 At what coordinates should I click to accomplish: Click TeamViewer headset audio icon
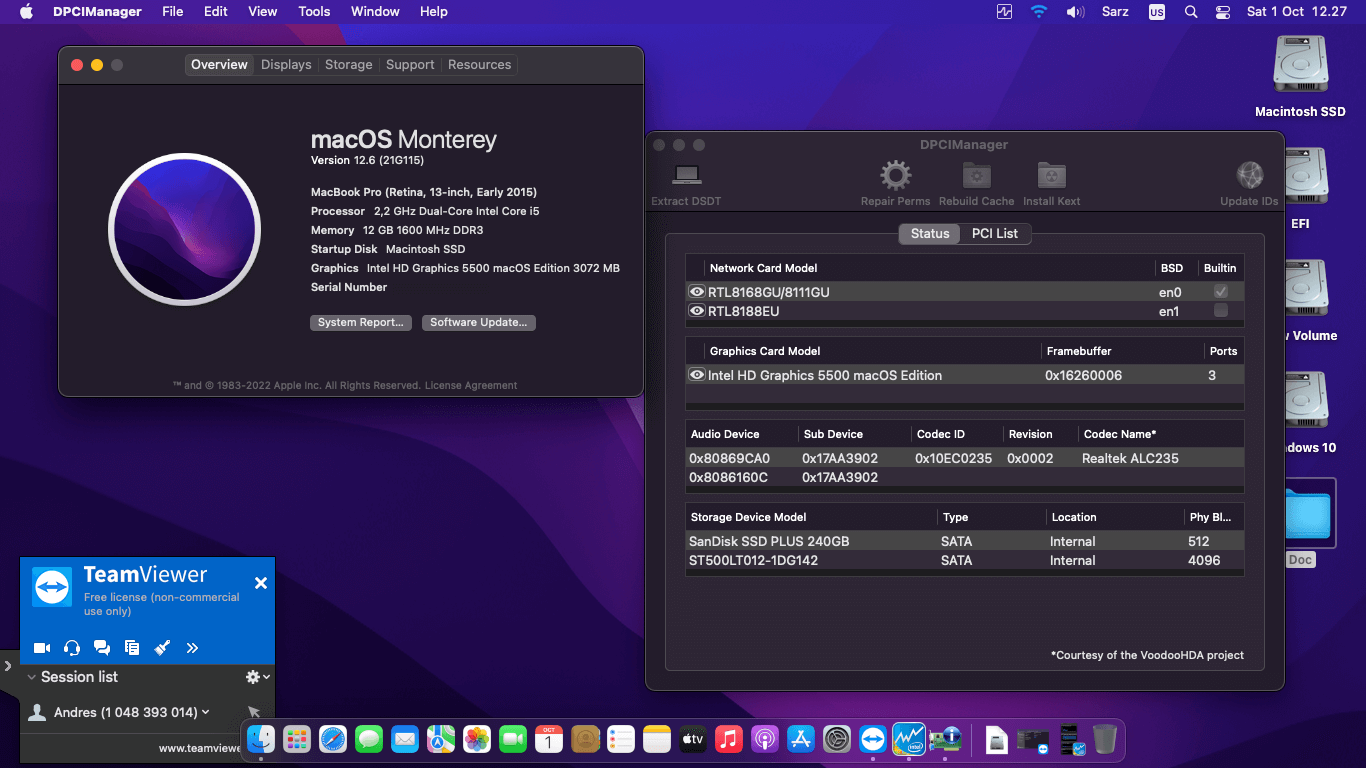[x=72, y=648]
